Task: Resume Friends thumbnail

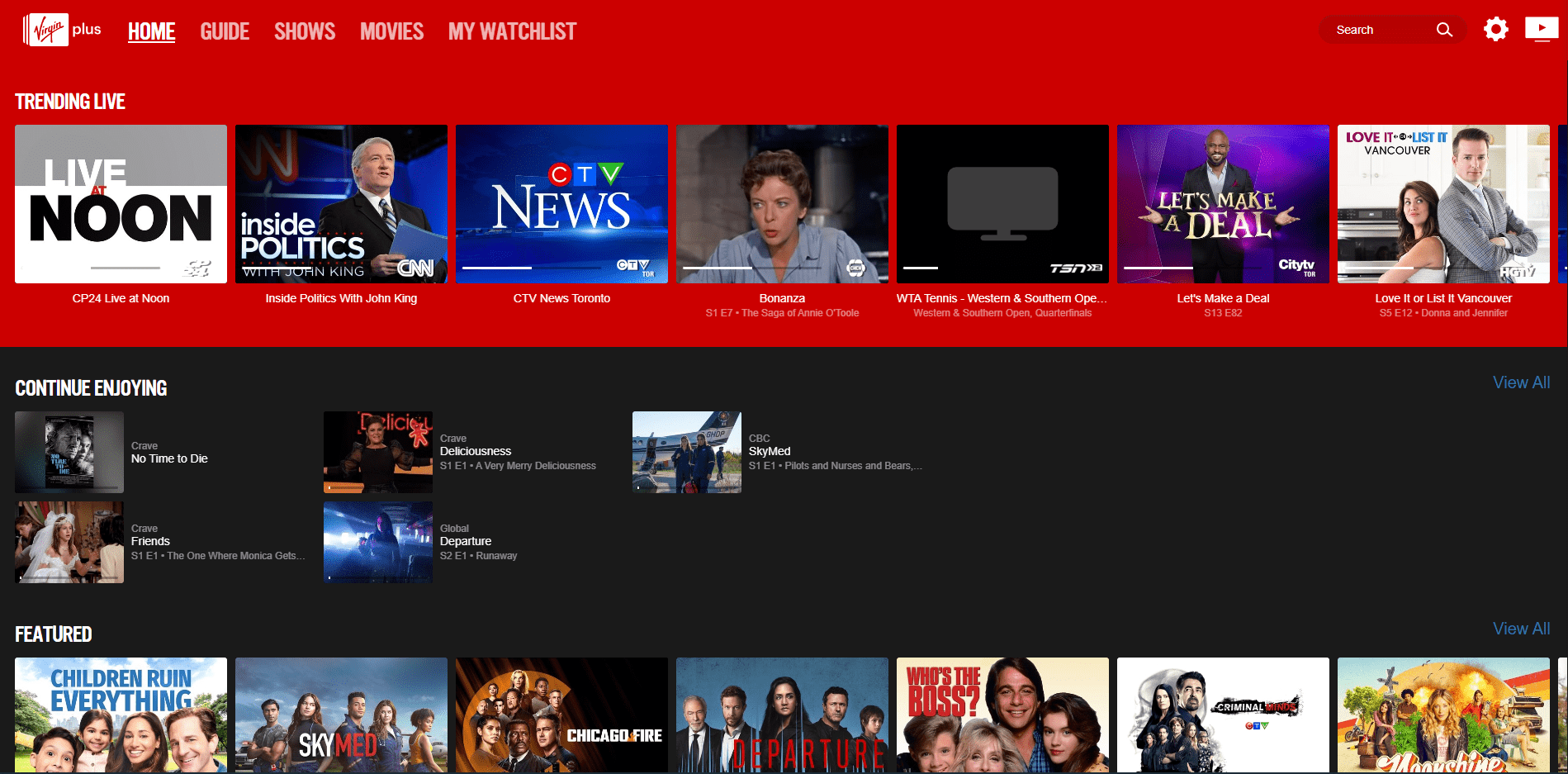Action: [x=69, y=542]
